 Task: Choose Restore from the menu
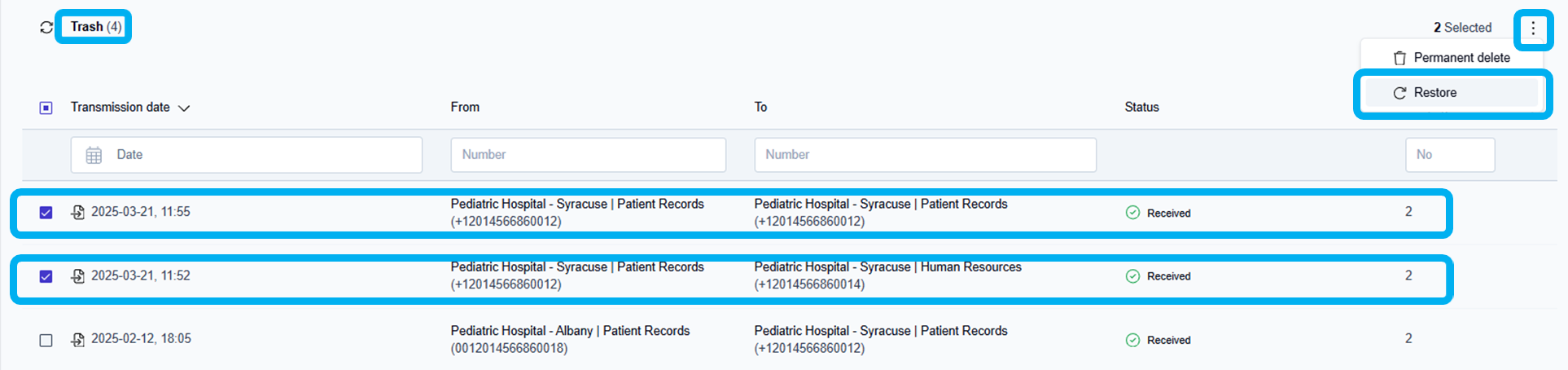pyautogui.click(x=1434, y=93)
